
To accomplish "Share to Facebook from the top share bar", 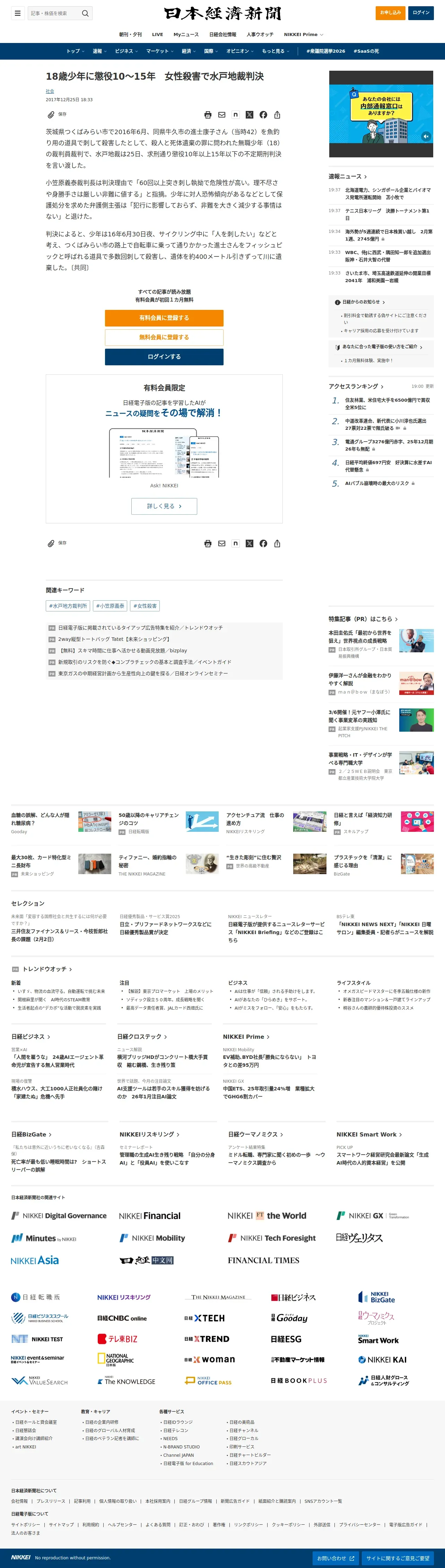I will pyautogui.click(x=263, y=114).
